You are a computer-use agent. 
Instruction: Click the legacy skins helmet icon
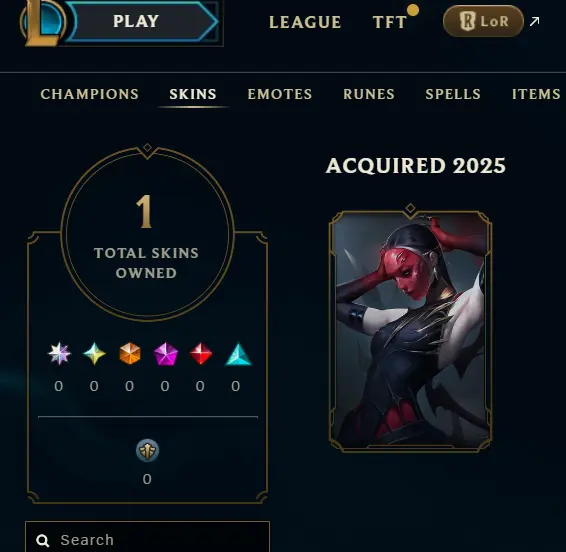point(147,451)
